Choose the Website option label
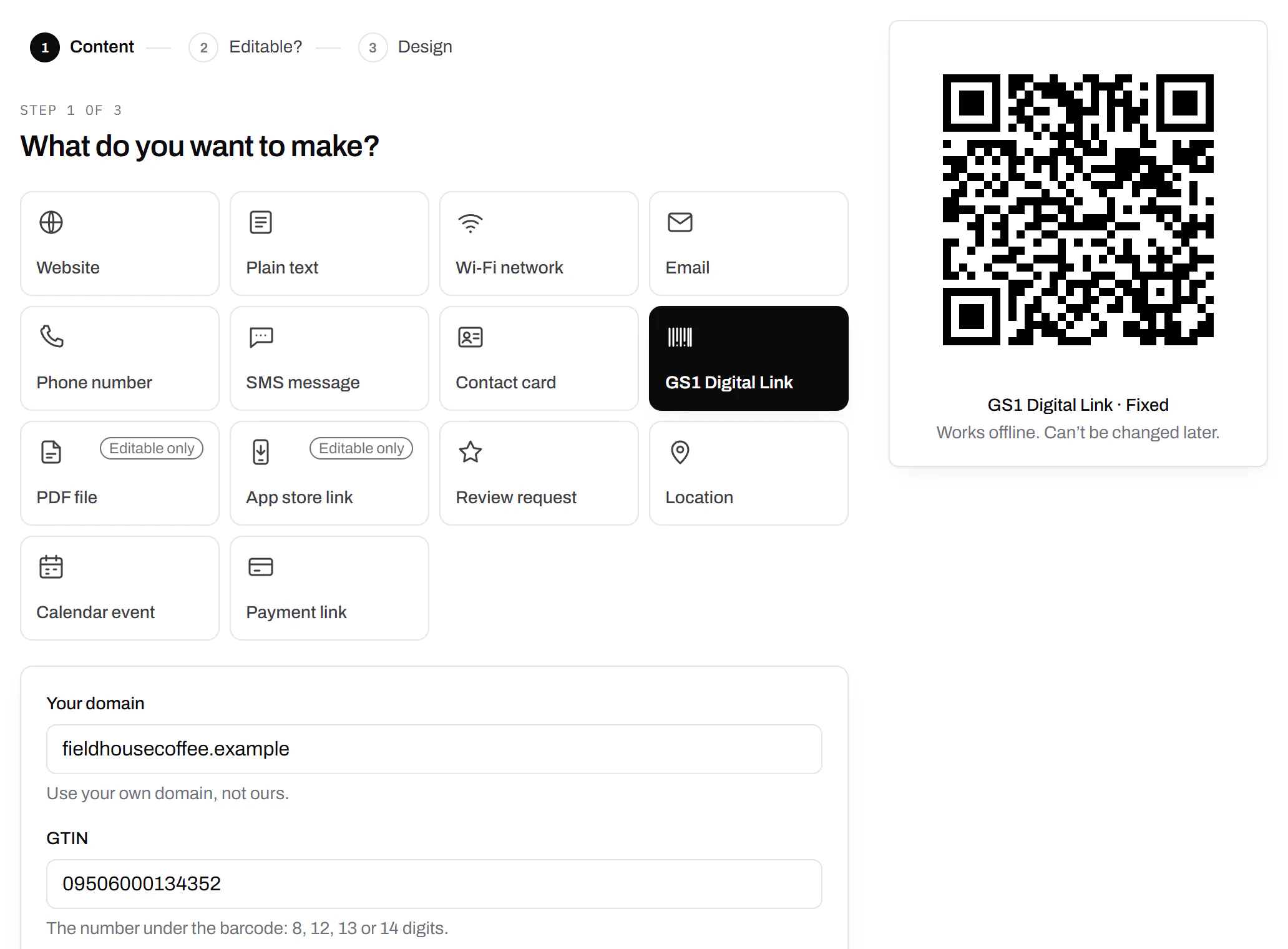 (68, 267)
